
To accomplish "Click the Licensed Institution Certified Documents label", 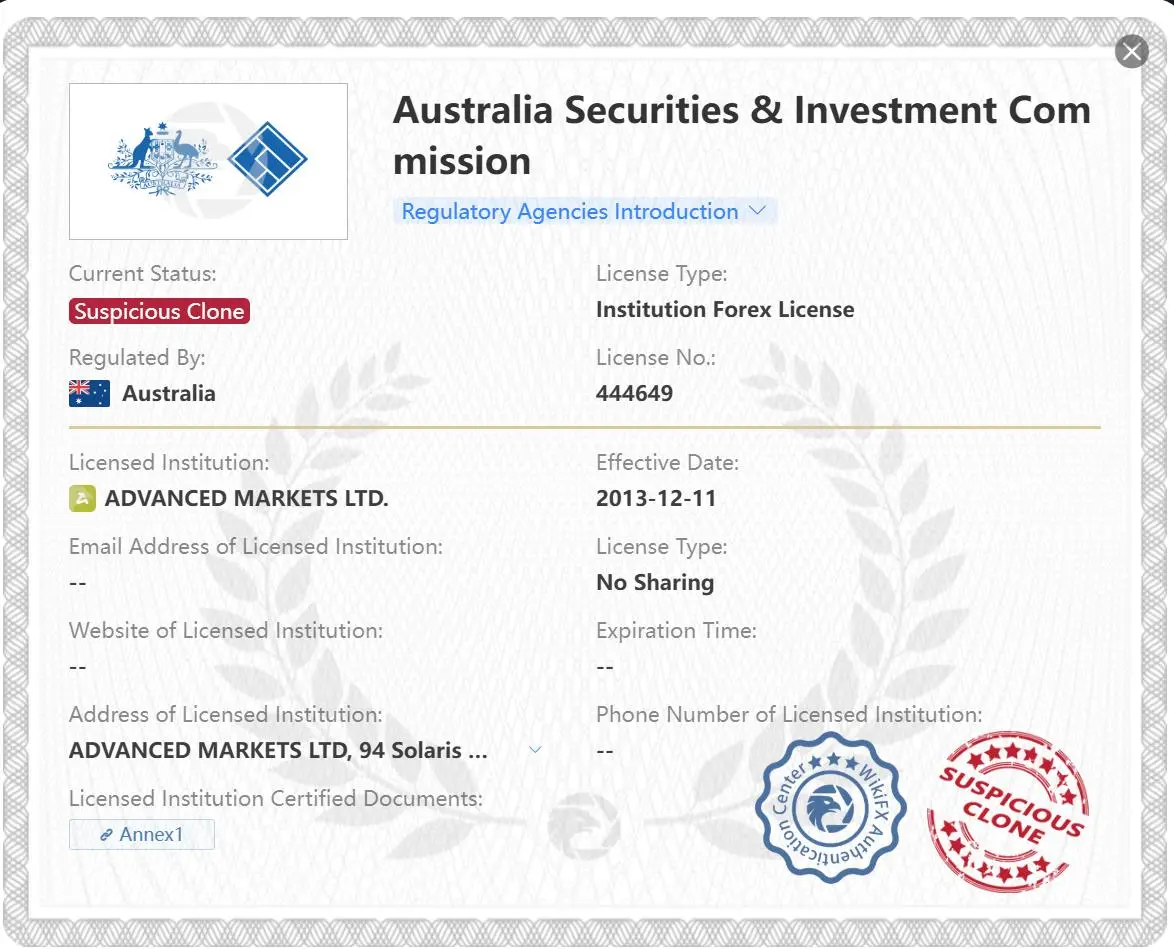I will (x=276, y=798).
